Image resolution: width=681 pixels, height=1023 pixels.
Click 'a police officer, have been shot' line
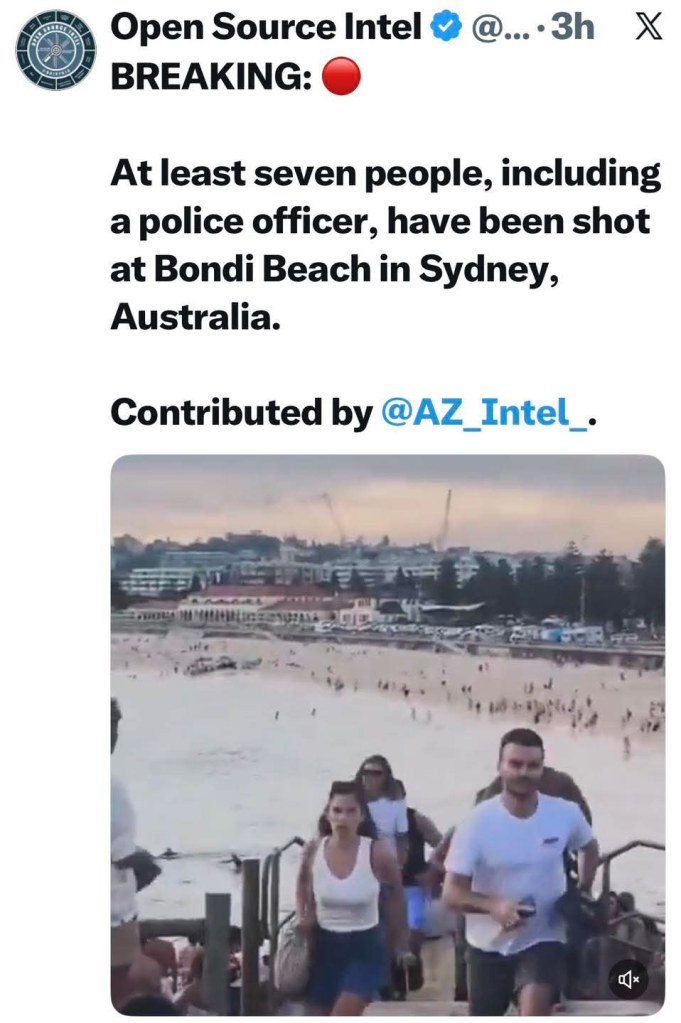pyautogui.click(x=380, y=221)
